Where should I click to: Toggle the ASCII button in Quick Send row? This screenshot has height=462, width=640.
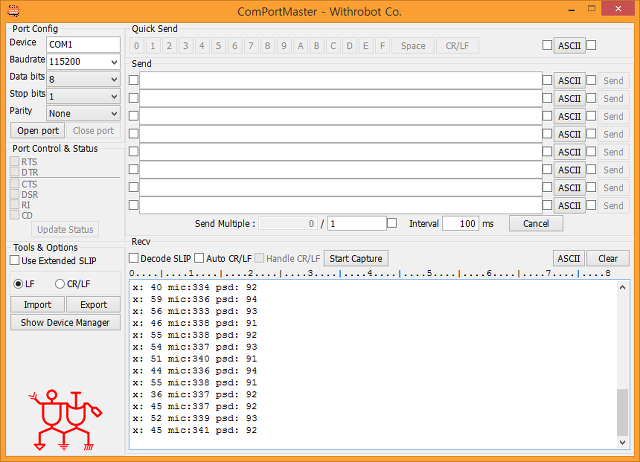coord(569,46)
